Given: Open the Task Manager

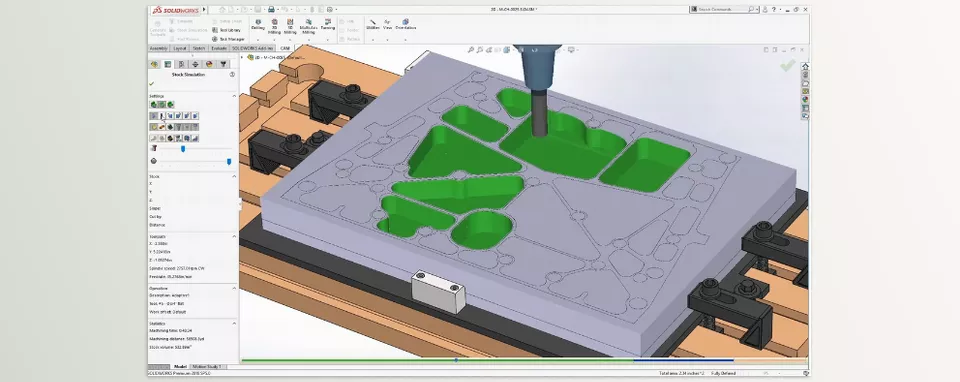Looking at the screenshot, I should [x=228, y=39].
